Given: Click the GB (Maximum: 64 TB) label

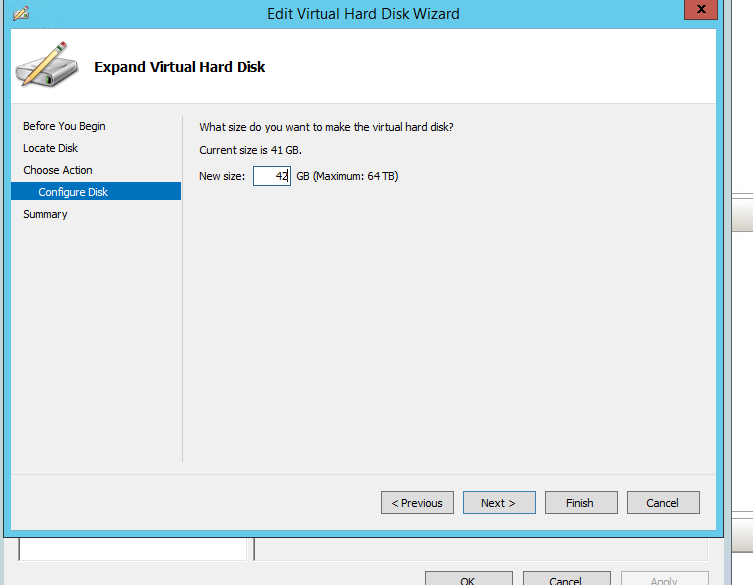Looking at the screenshot, I should (348, 176).
